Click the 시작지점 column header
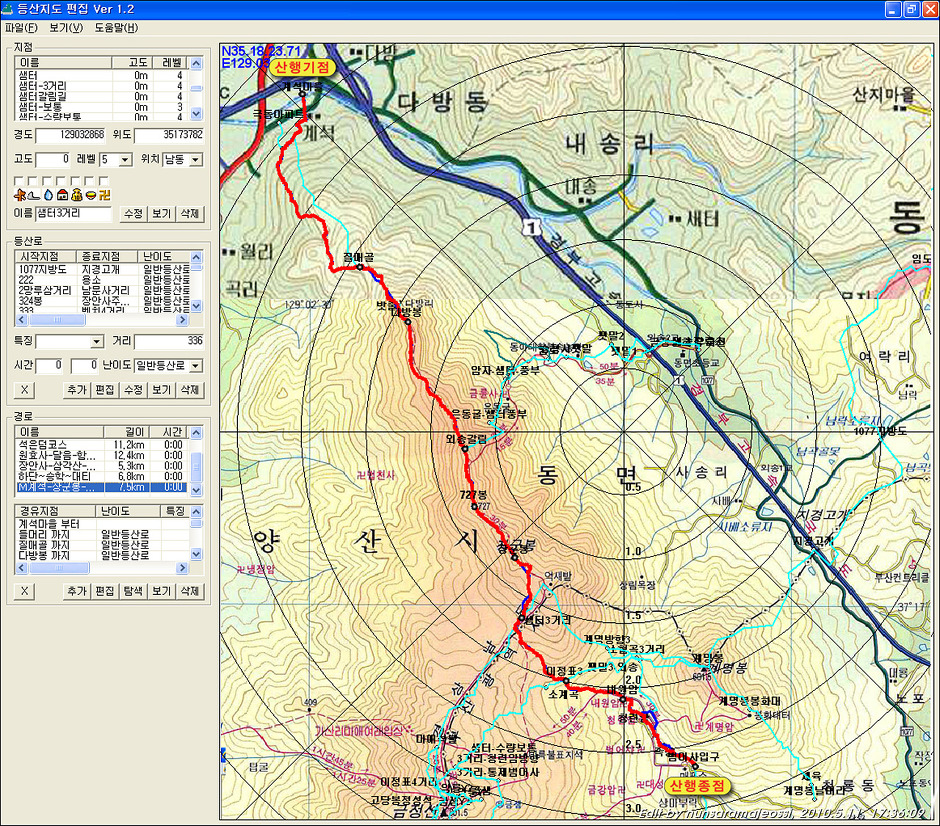Screen dimensions: 940x826 pos(47,257)
